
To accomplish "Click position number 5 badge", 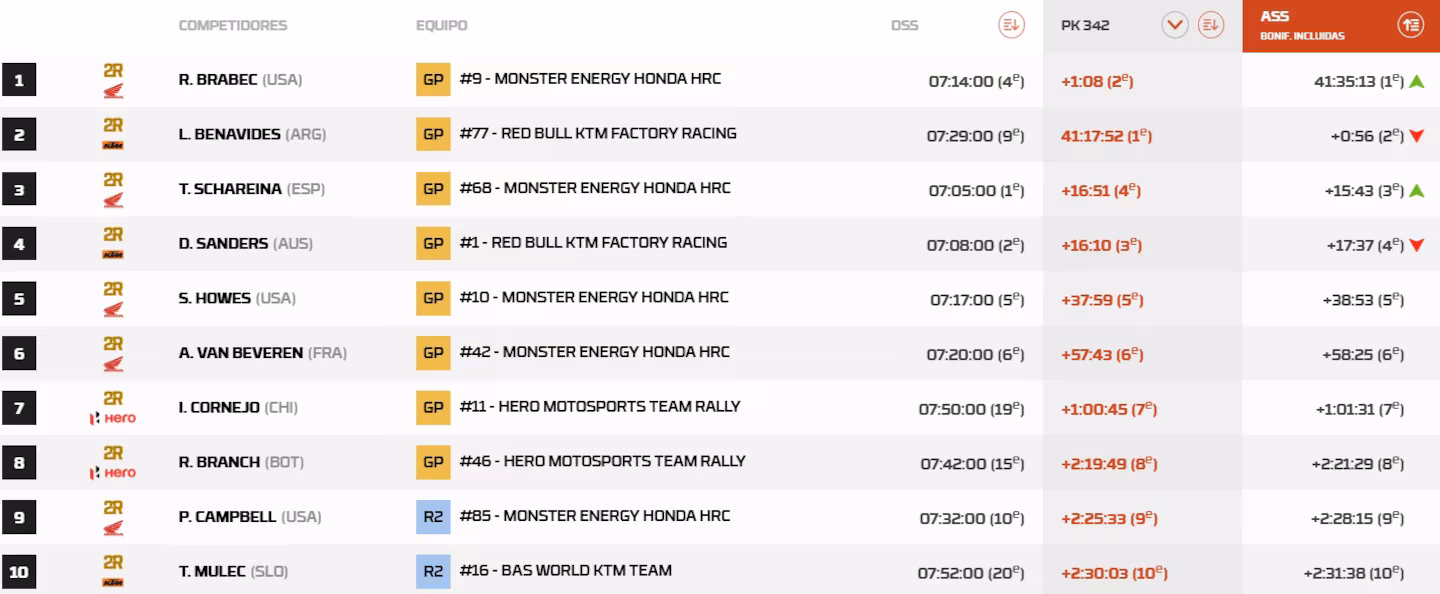I will 19,298.
